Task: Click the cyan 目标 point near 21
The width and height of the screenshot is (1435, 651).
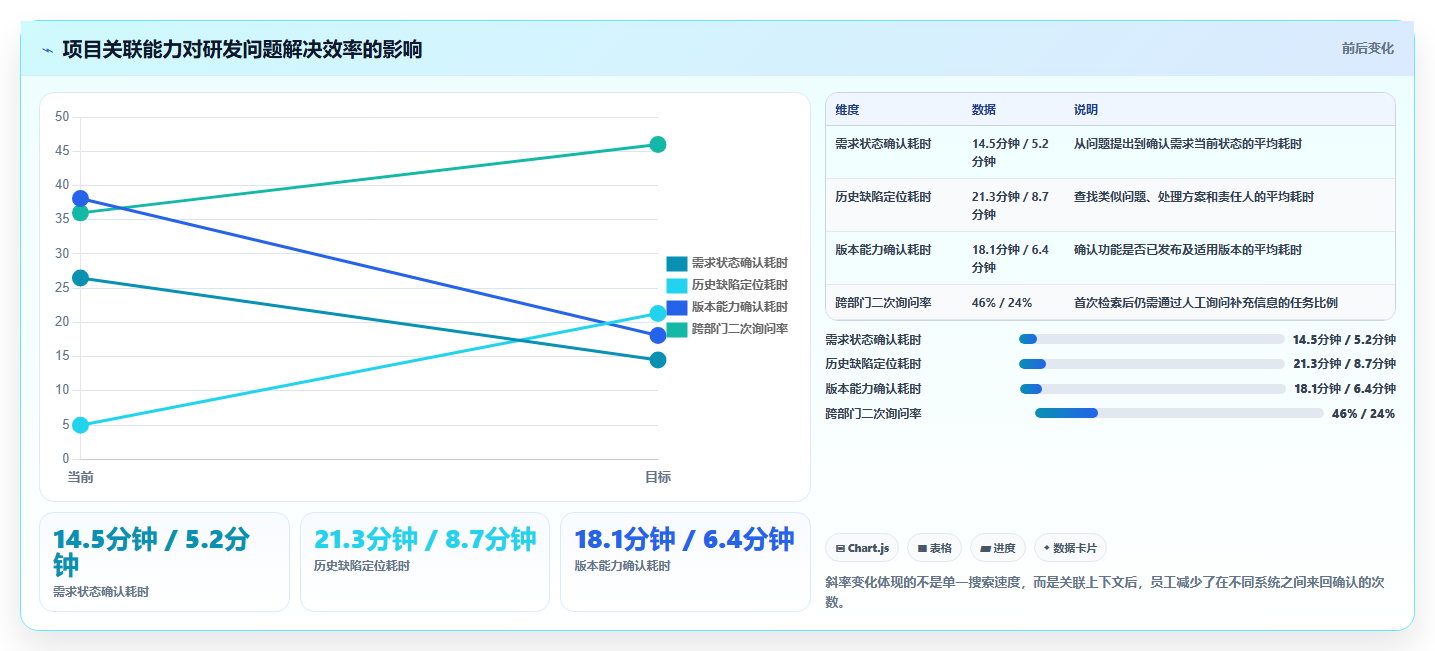Action: 658,314
